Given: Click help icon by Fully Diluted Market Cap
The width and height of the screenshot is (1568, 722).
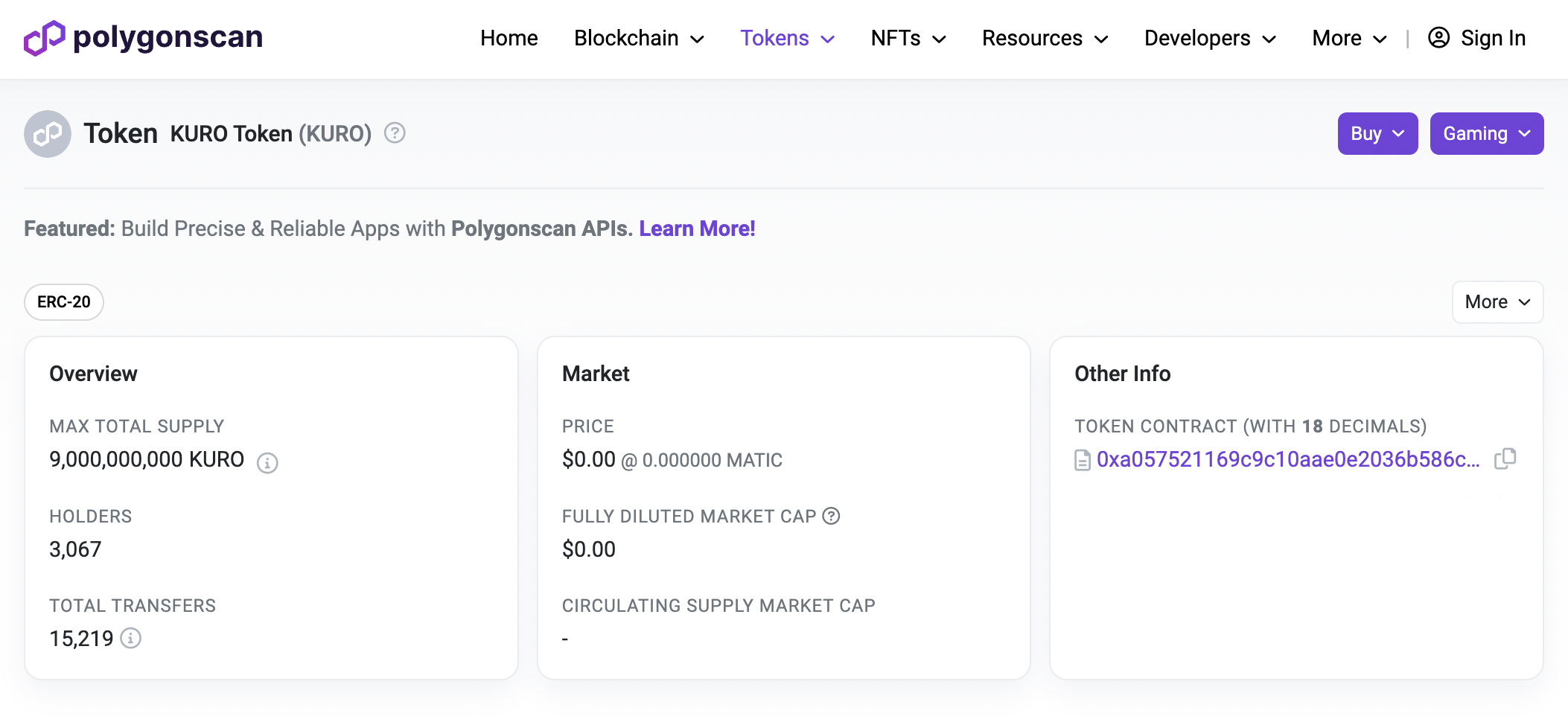Looking at the screenshot, I should (x=831, y=516).
